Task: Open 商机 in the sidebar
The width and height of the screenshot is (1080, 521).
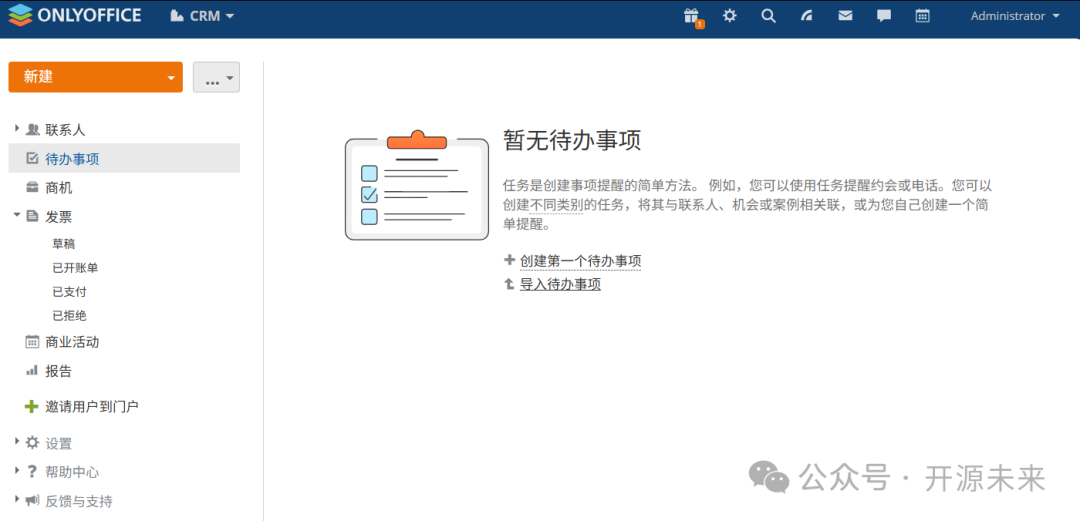Action: 59,188
